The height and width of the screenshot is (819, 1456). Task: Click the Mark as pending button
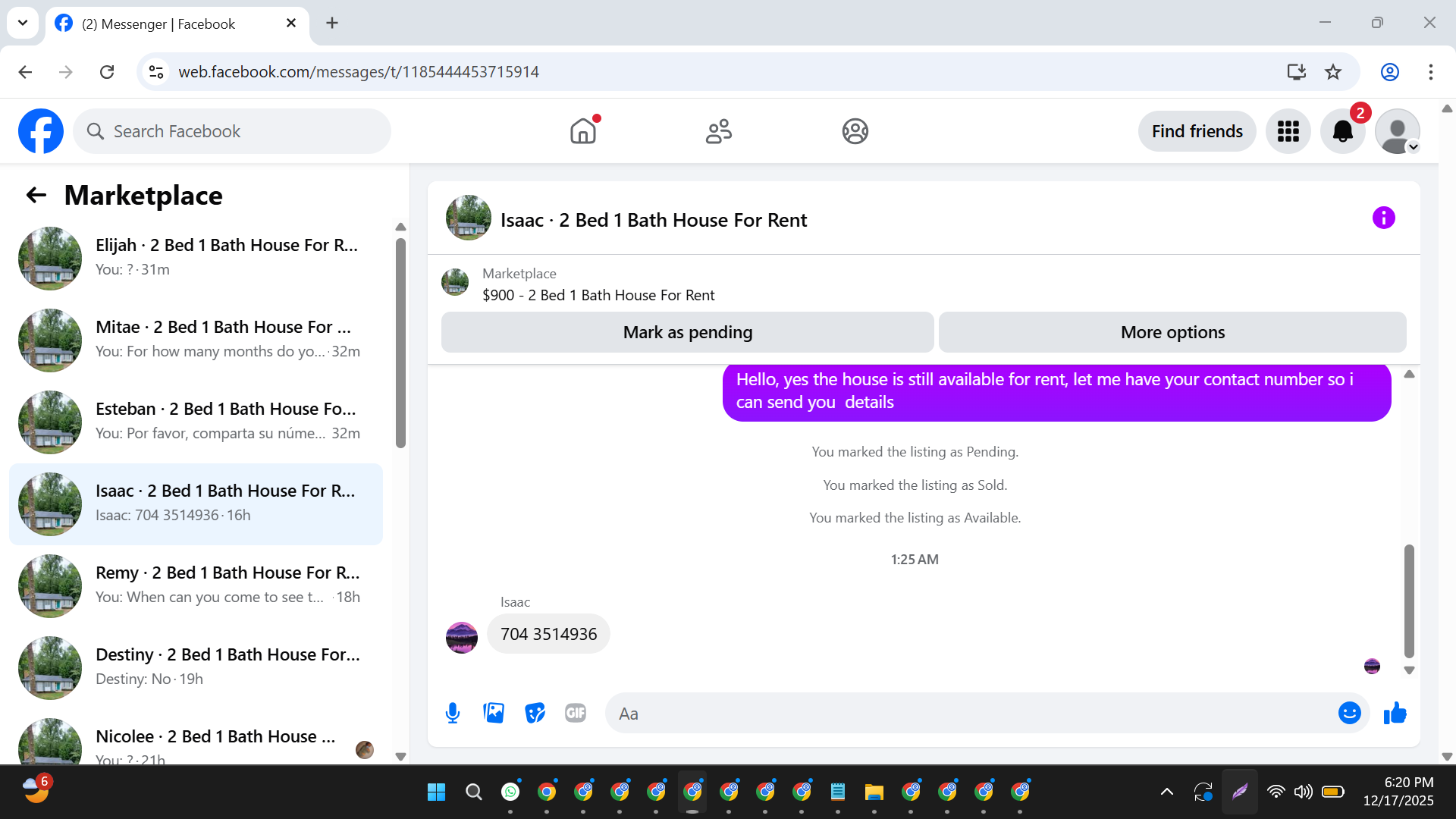pos(687,333)
